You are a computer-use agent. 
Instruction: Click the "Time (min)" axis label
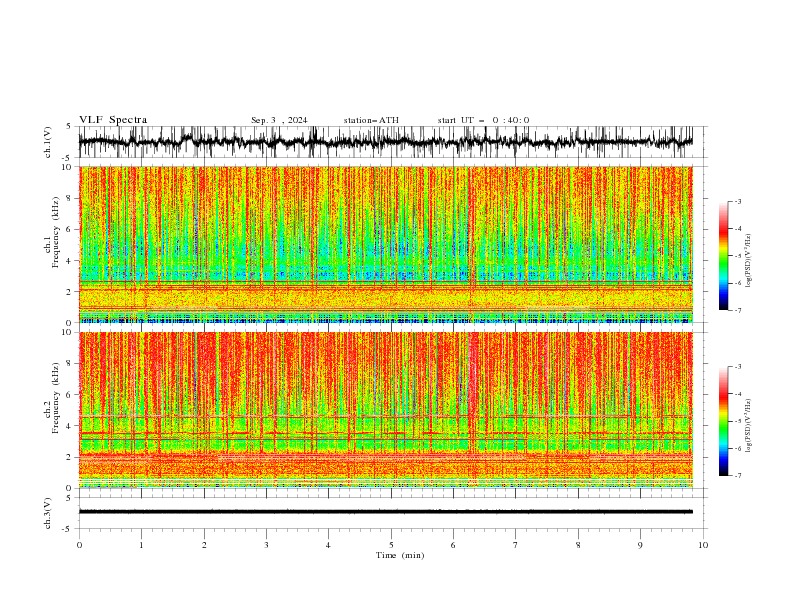tap(400, 555)
